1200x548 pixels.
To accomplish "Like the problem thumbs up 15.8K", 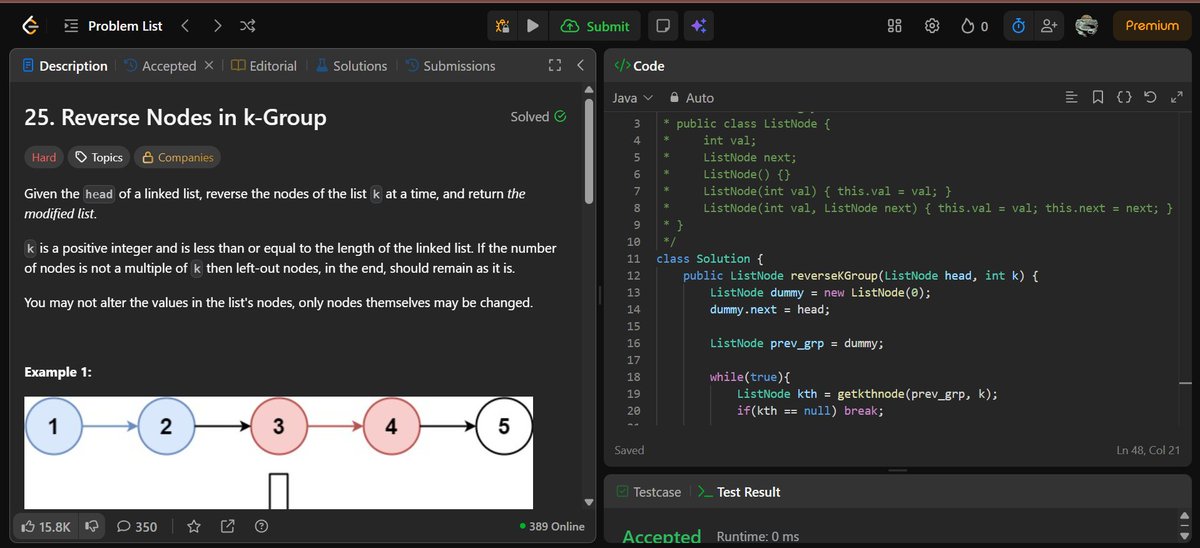I will pyautogui.click(x=46, y=526).
